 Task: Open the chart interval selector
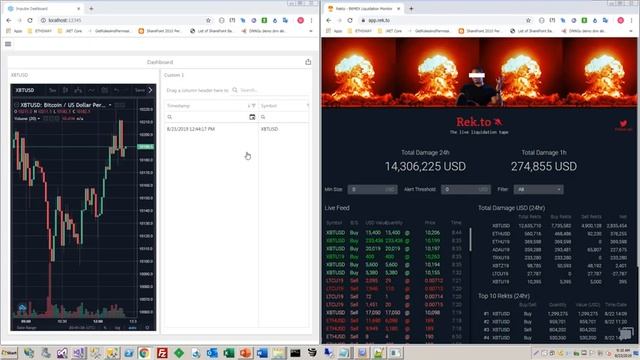pos(52,90)
